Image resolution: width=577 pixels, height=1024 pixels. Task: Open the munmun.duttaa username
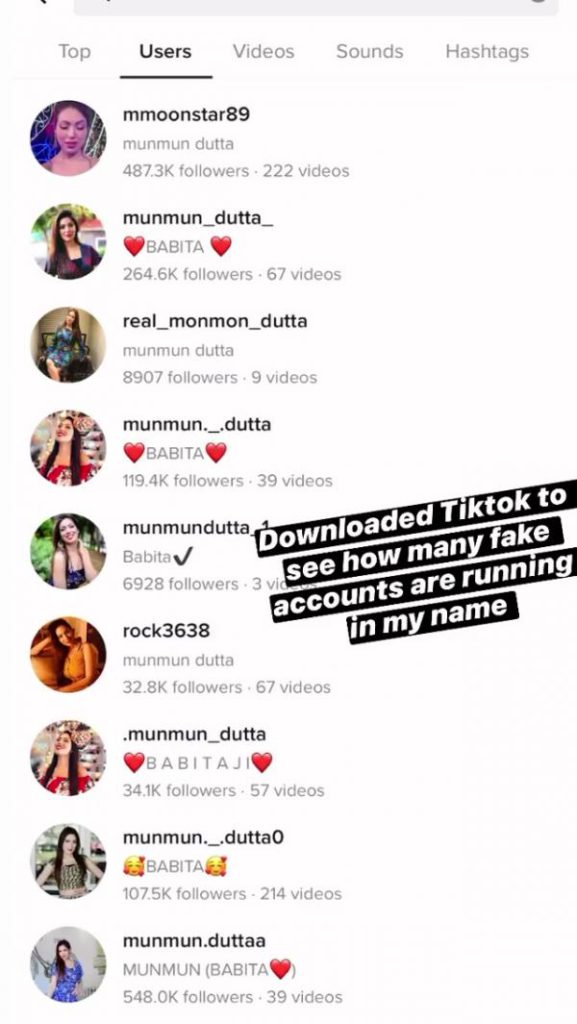[x=194, y=941]
